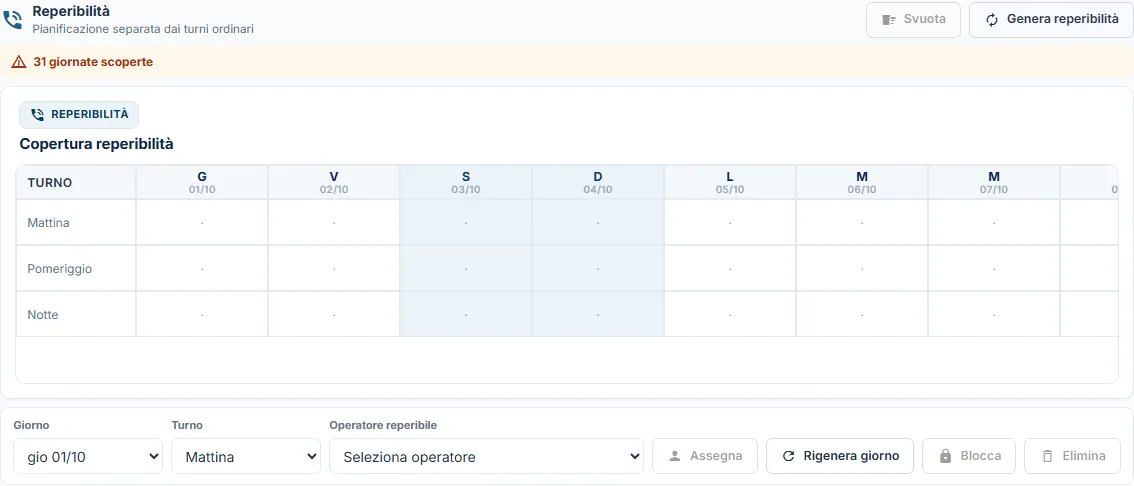Click the Elimina button
The height and width of the screenshot is (486, 1134).
click(x=1073, y=456)
